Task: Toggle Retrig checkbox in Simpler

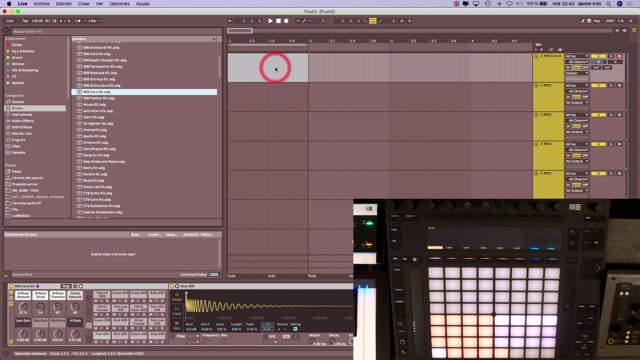Action: click(x=295, y=329)
